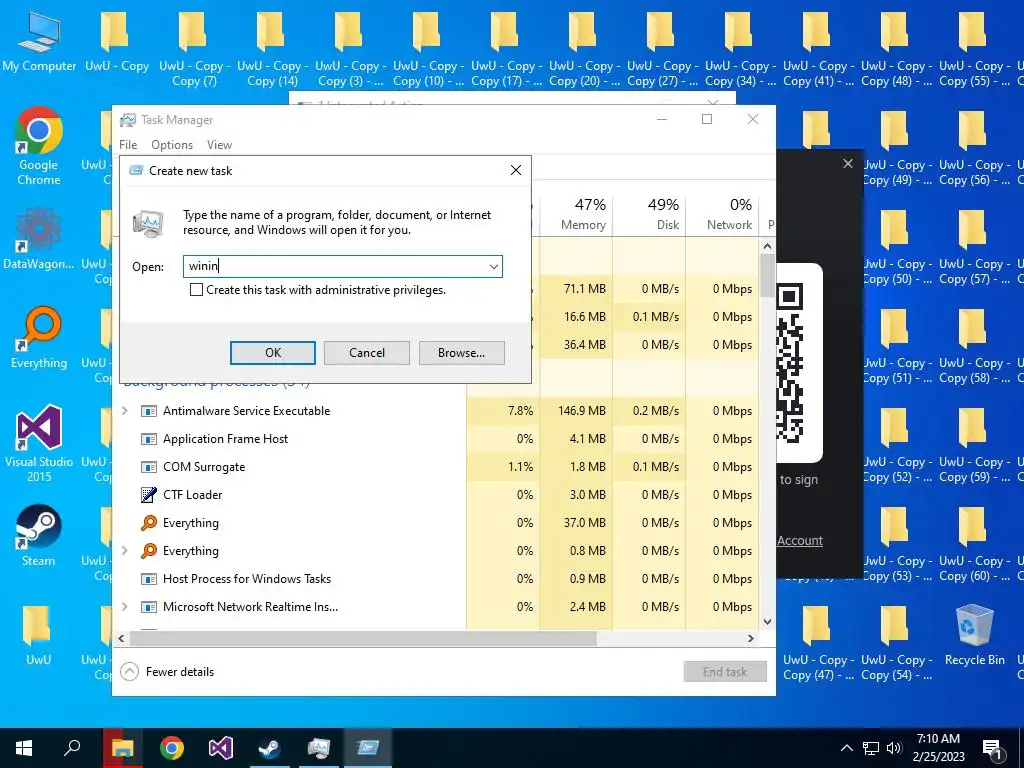Image resolution: width=1024 pixels, height=768 pixels.
Task: Open Everything search desktop shortcut
Action: pos(39,338)
